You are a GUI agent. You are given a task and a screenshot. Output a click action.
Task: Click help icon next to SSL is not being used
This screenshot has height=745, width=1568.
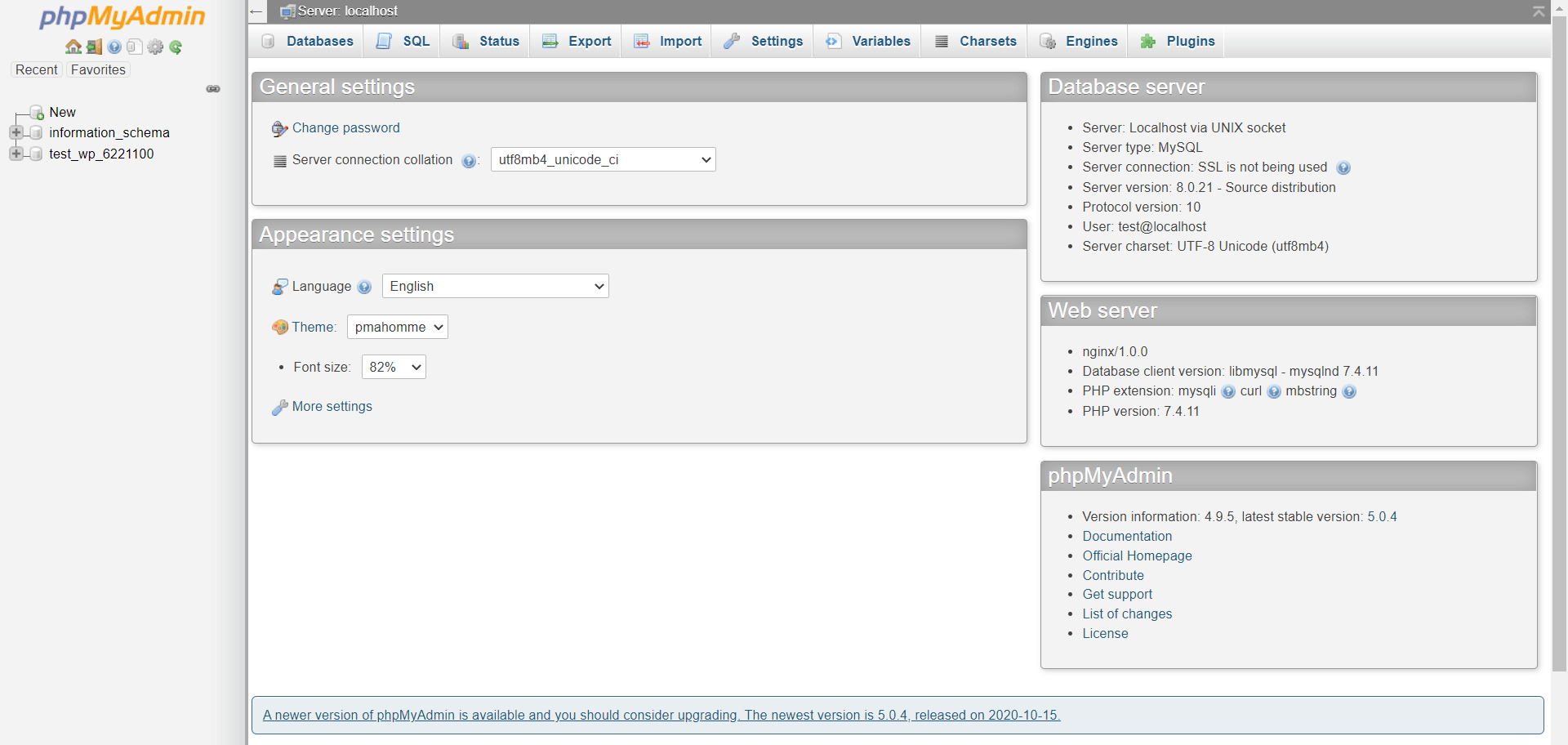[x=1343, y=168]
